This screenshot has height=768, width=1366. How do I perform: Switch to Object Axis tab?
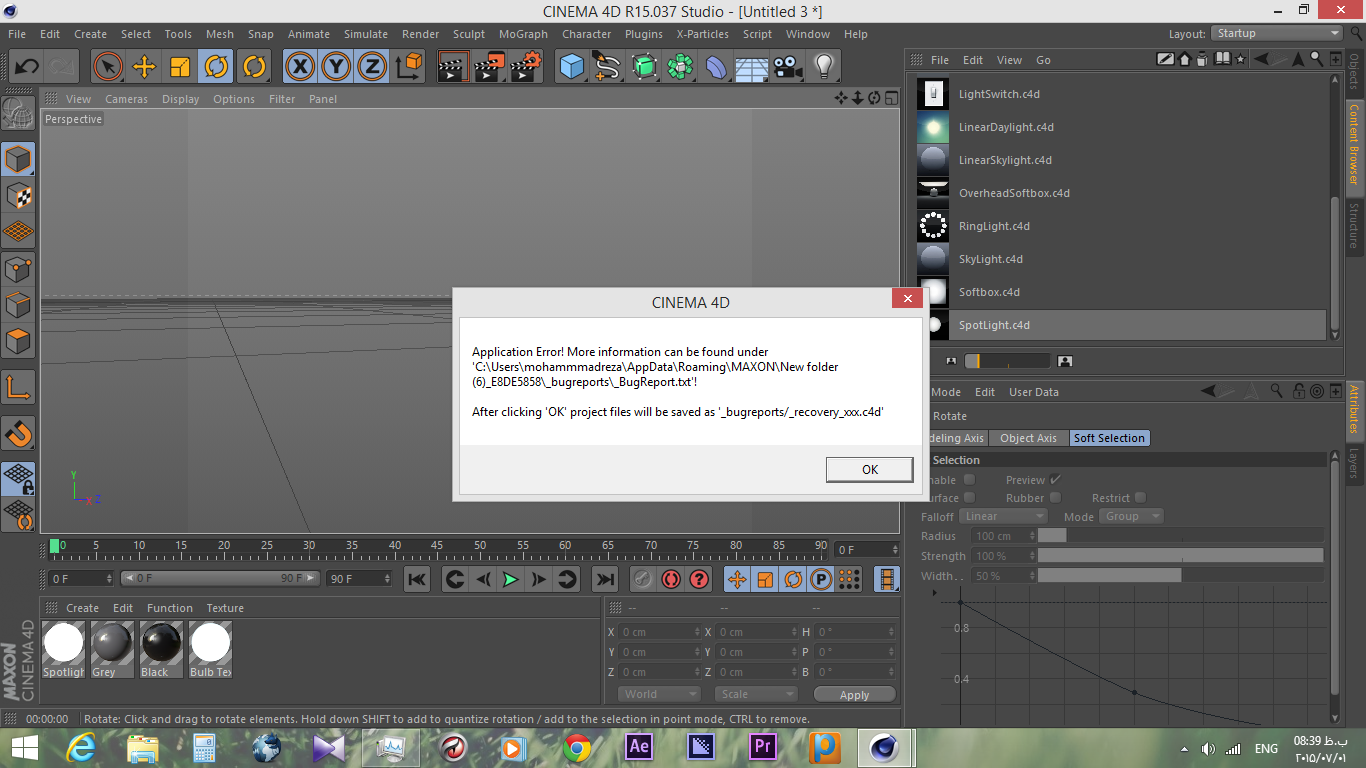[x=1028, y=438]
